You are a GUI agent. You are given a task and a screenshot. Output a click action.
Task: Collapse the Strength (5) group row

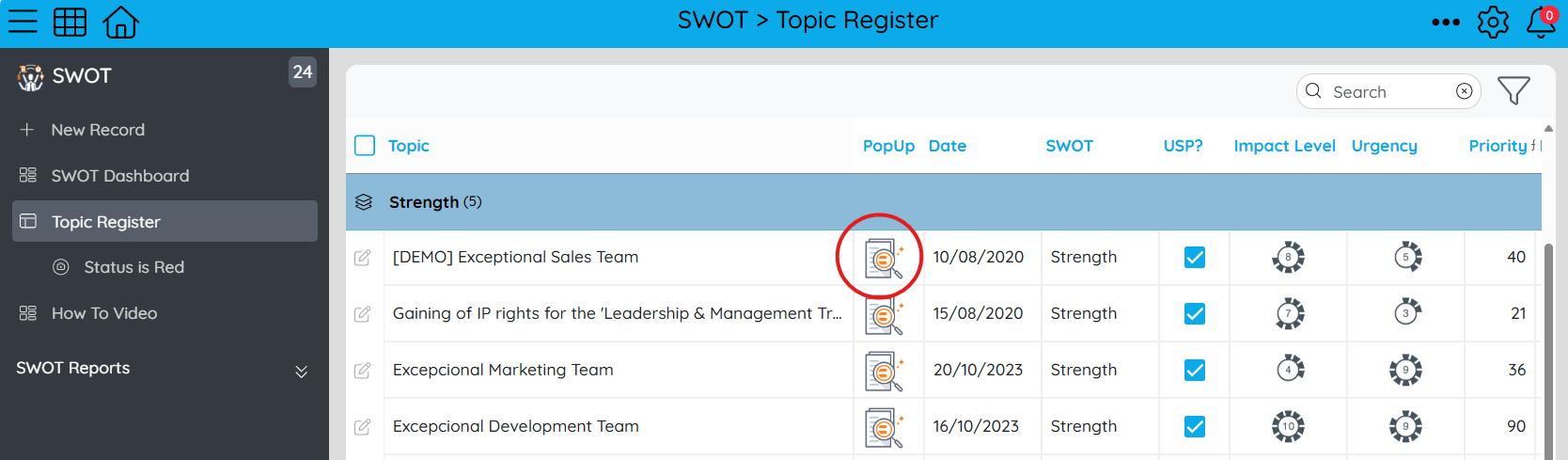pyautogui.click(x=943, y=202)
